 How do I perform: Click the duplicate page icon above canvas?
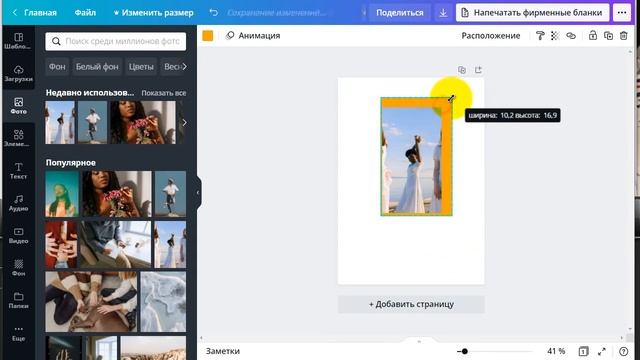(462, 70)
